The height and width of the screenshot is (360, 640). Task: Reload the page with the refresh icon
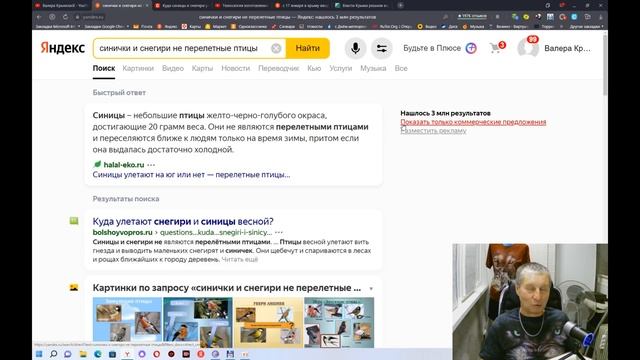pyautogui.click(x=65, y=17)
